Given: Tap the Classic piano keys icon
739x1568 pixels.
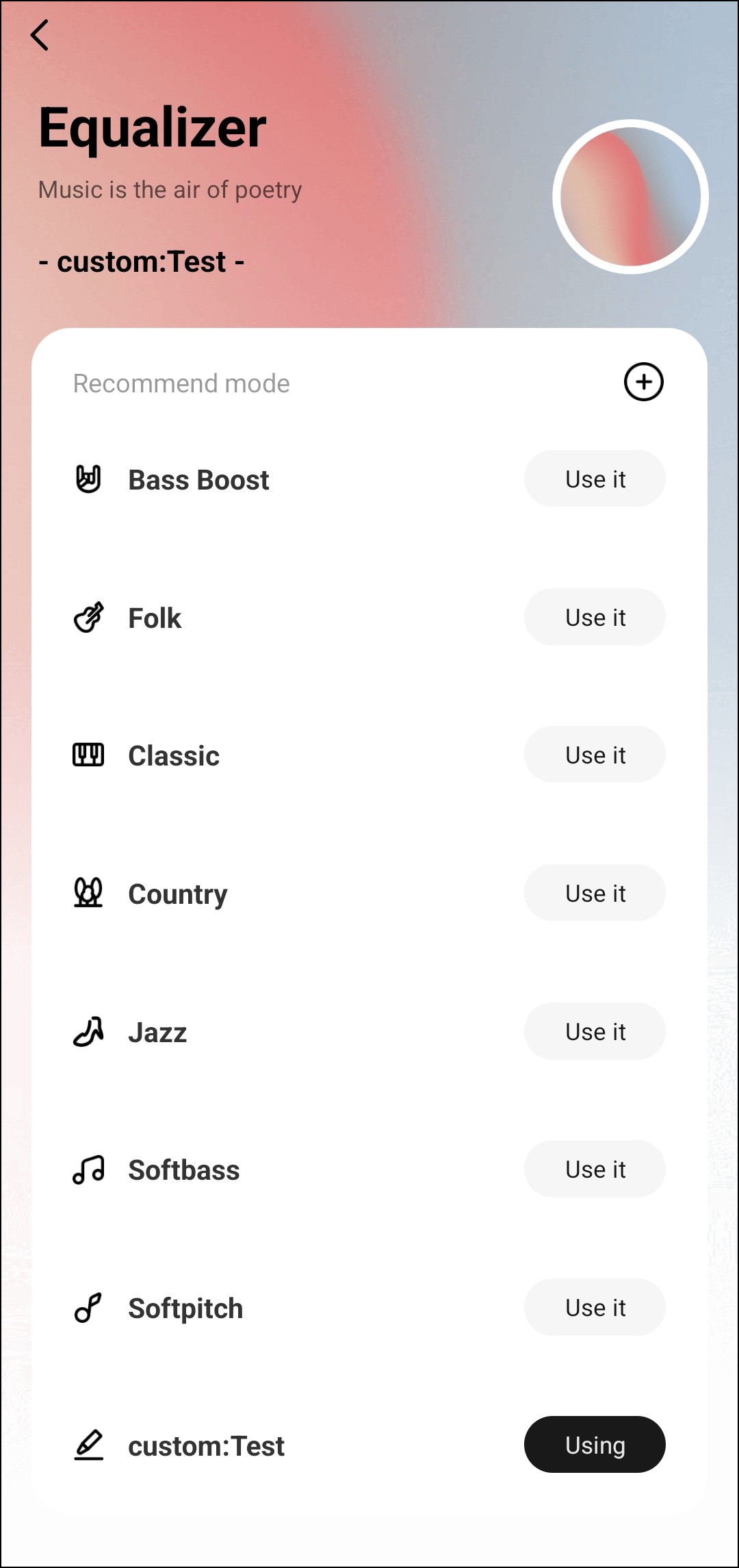Looking at the screenshot, I should pos(88,755).
